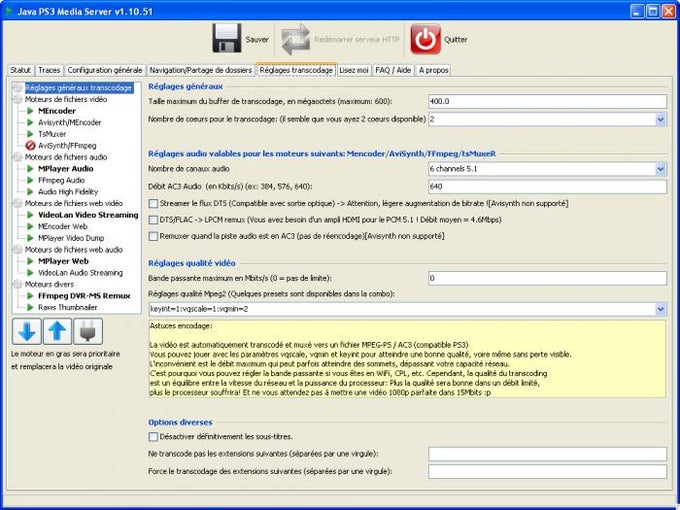Click the blue down arrow engine button

pyautogui.click(x=27, y=331)
